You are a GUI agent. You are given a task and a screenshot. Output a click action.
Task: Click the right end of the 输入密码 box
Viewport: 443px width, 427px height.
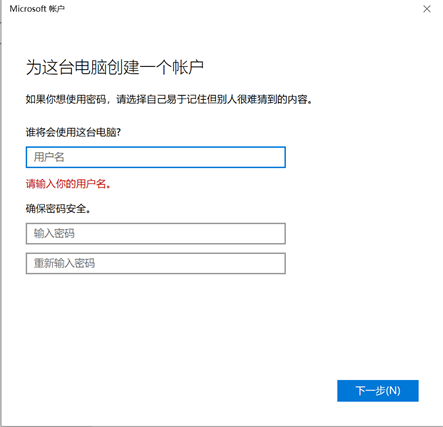point(277,234)
